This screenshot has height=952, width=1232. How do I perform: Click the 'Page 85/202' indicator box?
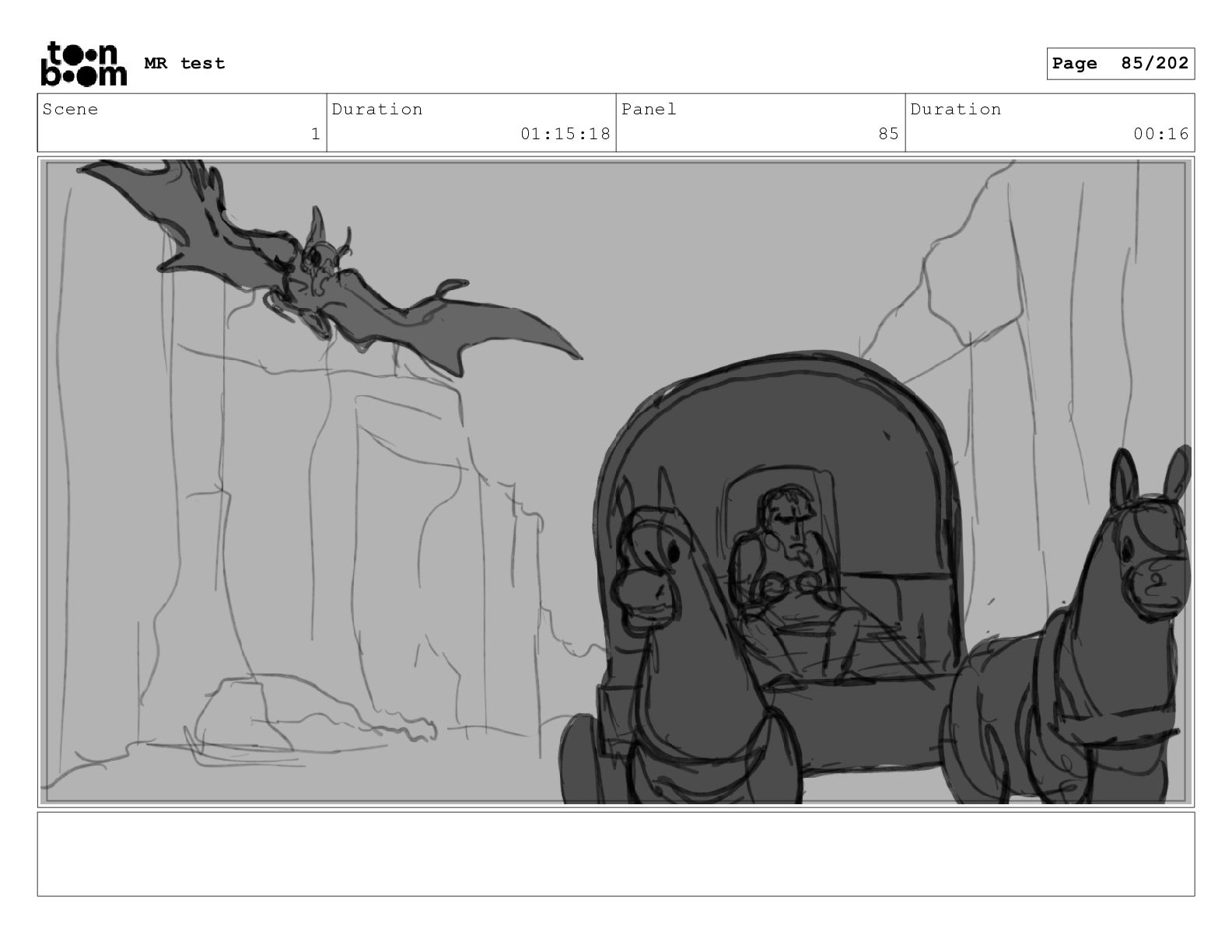tap(1120, 64)
